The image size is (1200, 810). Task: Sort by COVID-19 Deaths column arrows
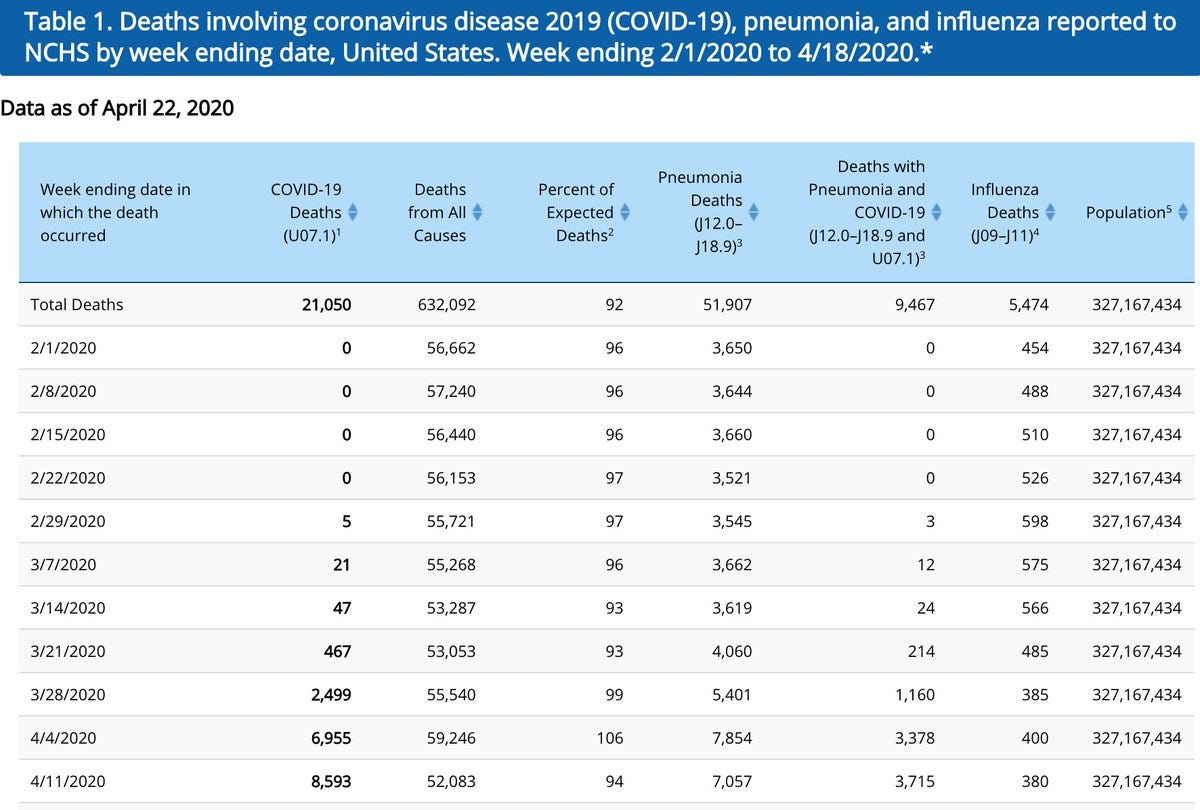(352, 212)
